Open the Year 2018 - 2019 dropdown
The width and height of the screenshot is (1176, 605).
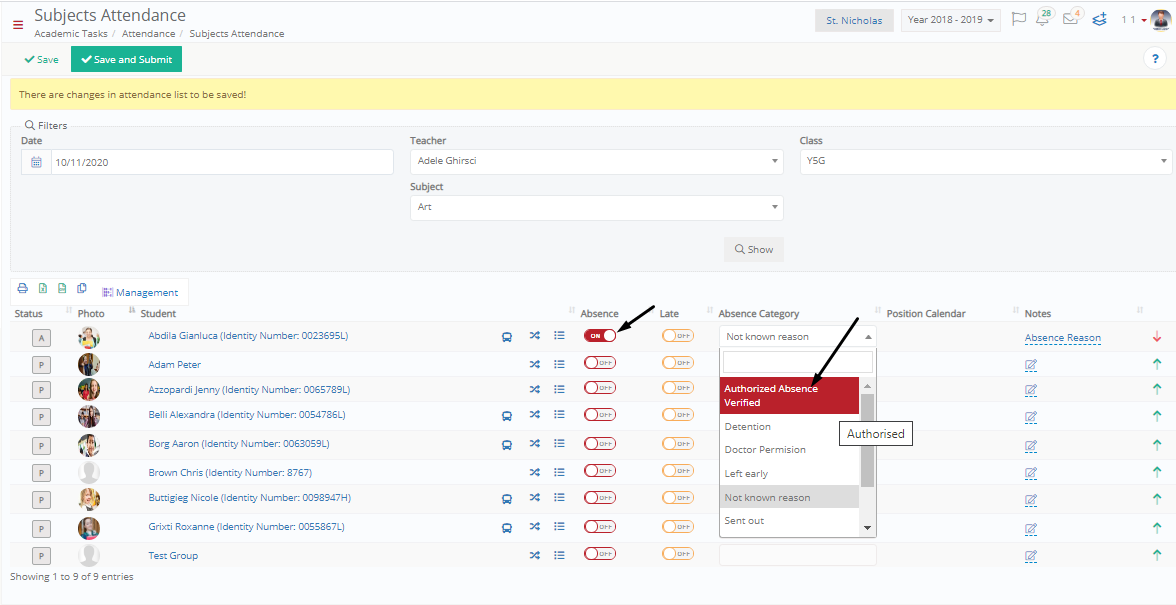tap(950, 20)
